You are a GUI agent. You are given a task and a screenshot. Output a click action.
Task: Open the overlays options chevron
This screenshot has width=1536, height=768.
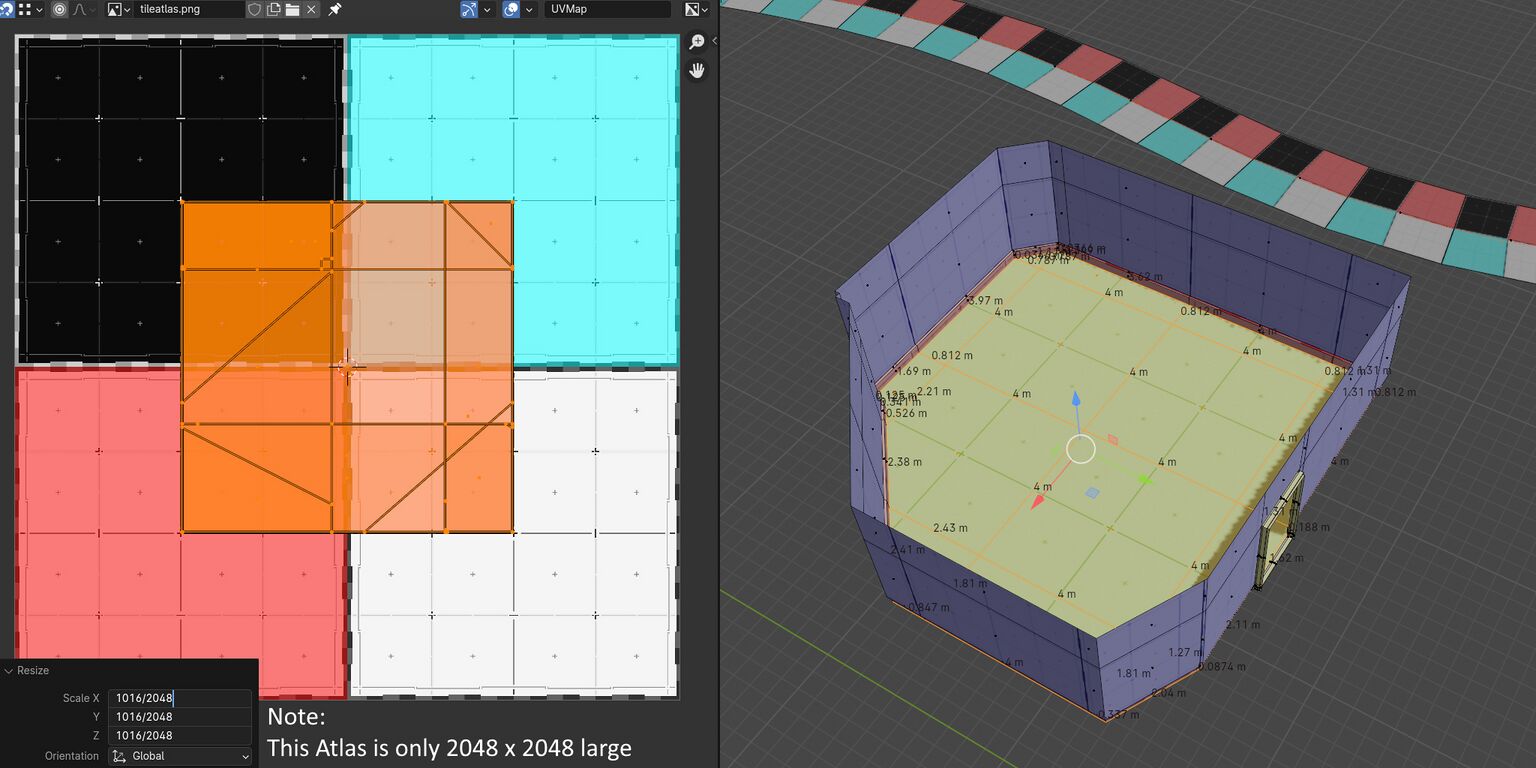pyautogui.click(x=529, y=9)
